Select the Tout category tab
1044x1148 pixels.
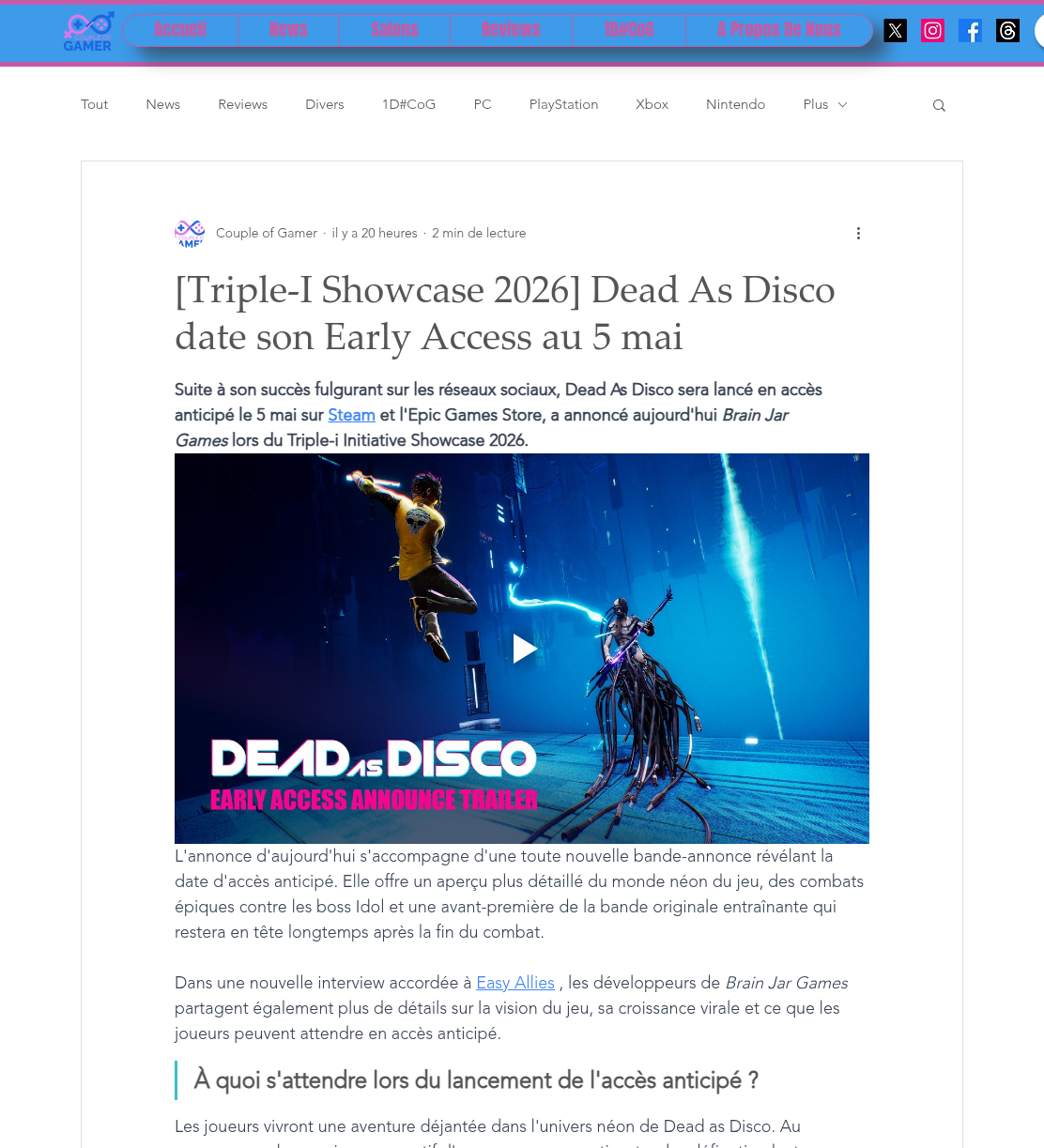[x=95, y=104]
